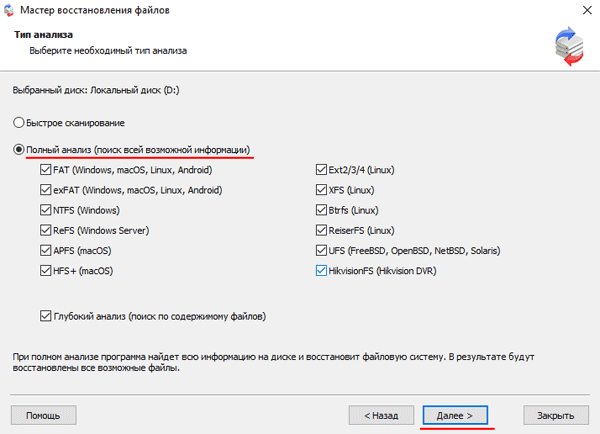Go back with the Назад button
Screen dimensions: 600x434
click(381, 414)
